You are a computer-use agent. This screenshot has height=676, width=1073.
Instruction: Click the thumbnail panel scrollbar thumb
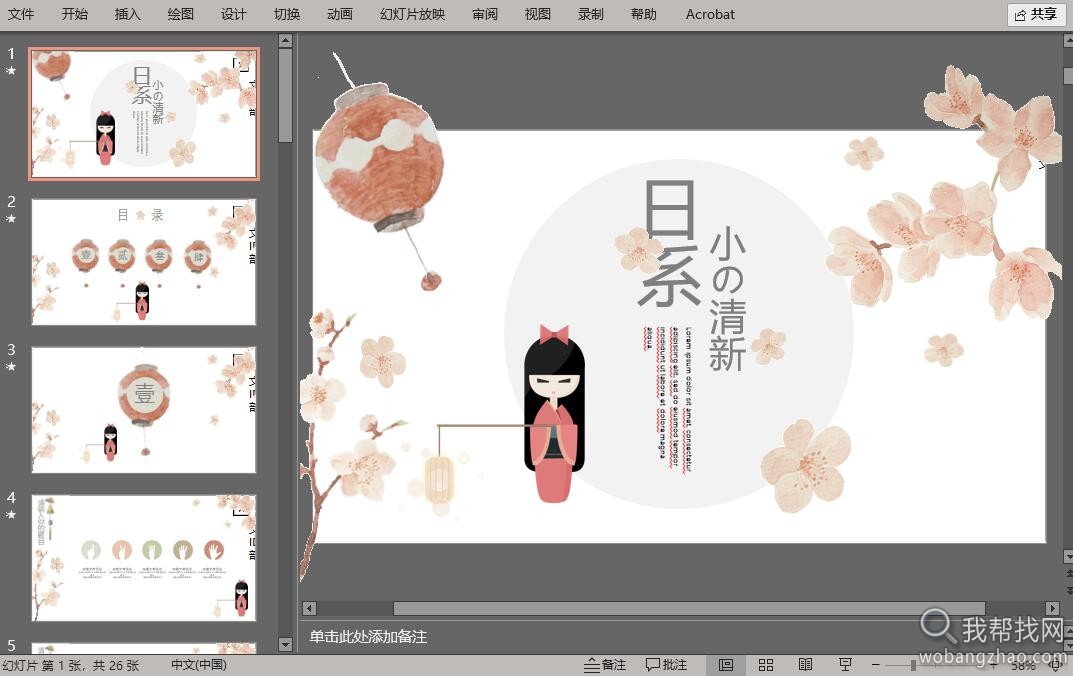(x=285, y=95)
